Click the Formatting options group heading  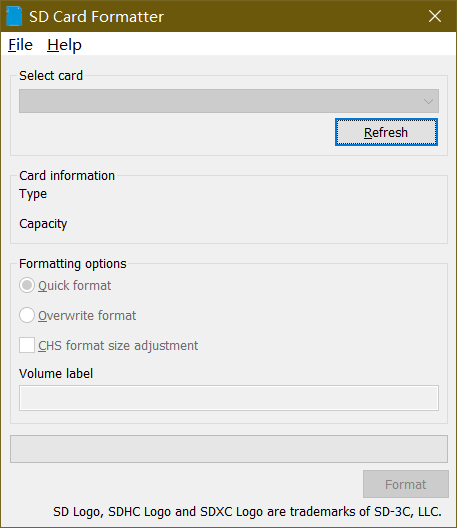pyautogui.click(x=73, y=264)
